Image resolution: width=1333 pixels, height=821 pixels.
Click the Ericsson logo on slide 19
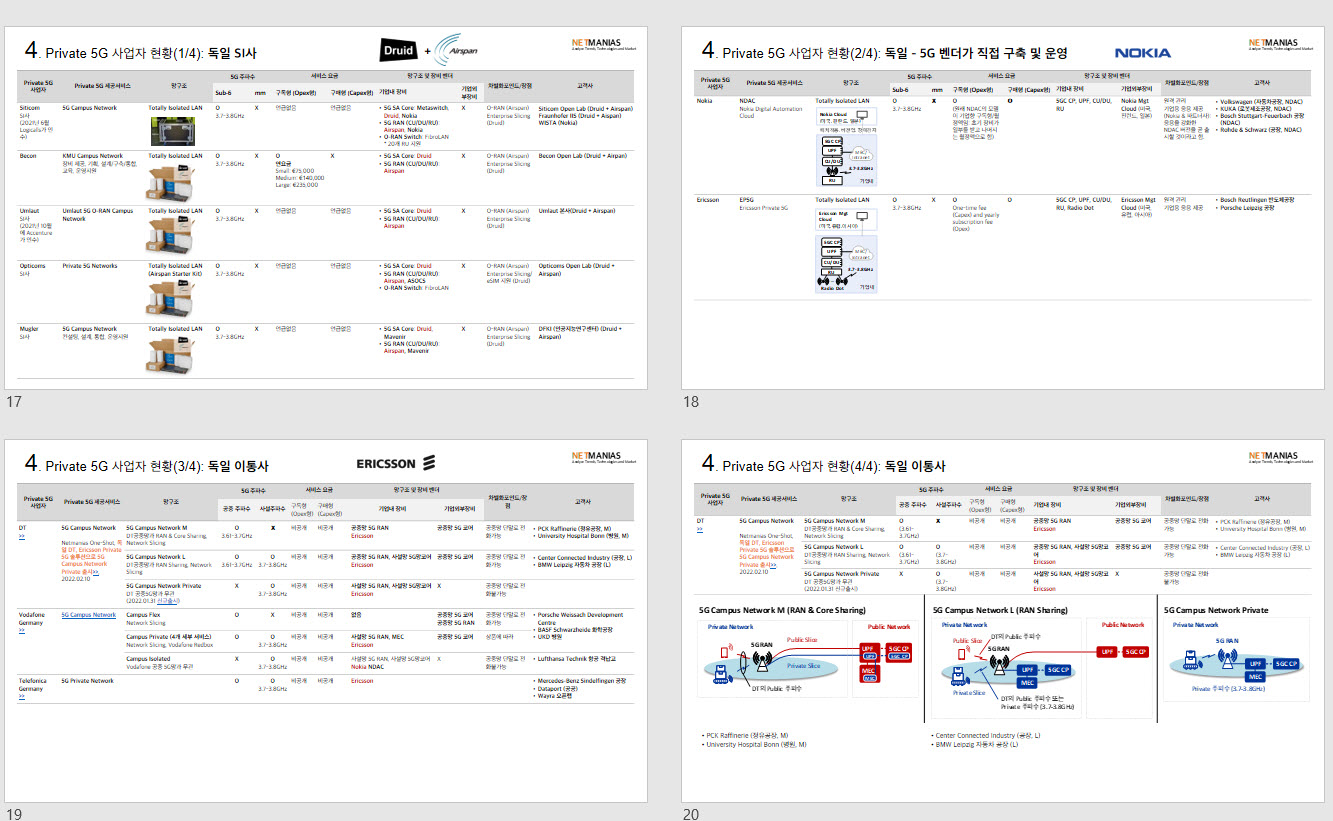pos(396,463)
